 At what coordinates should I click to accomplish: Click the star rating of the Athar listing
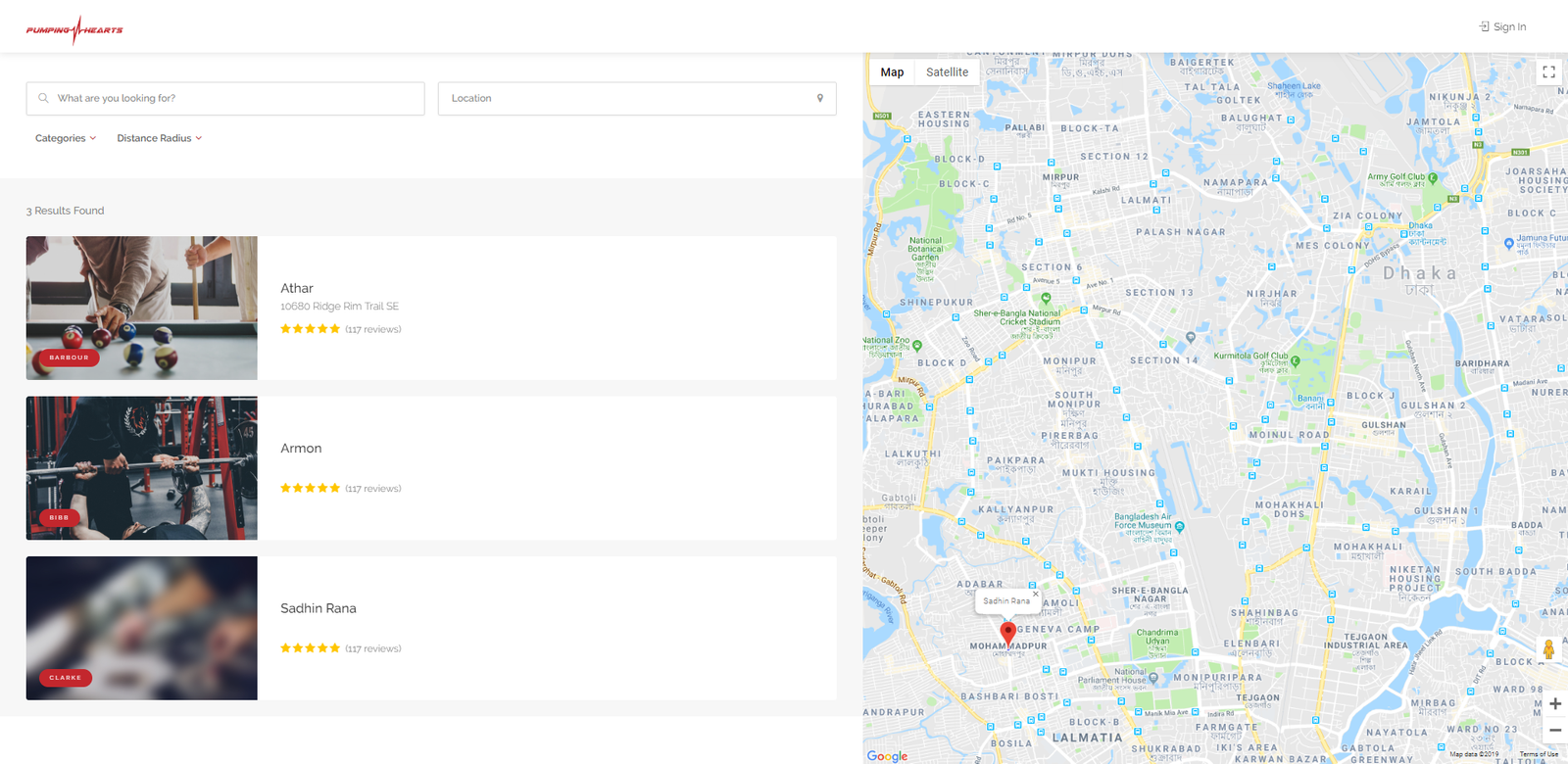click(310, 329)
